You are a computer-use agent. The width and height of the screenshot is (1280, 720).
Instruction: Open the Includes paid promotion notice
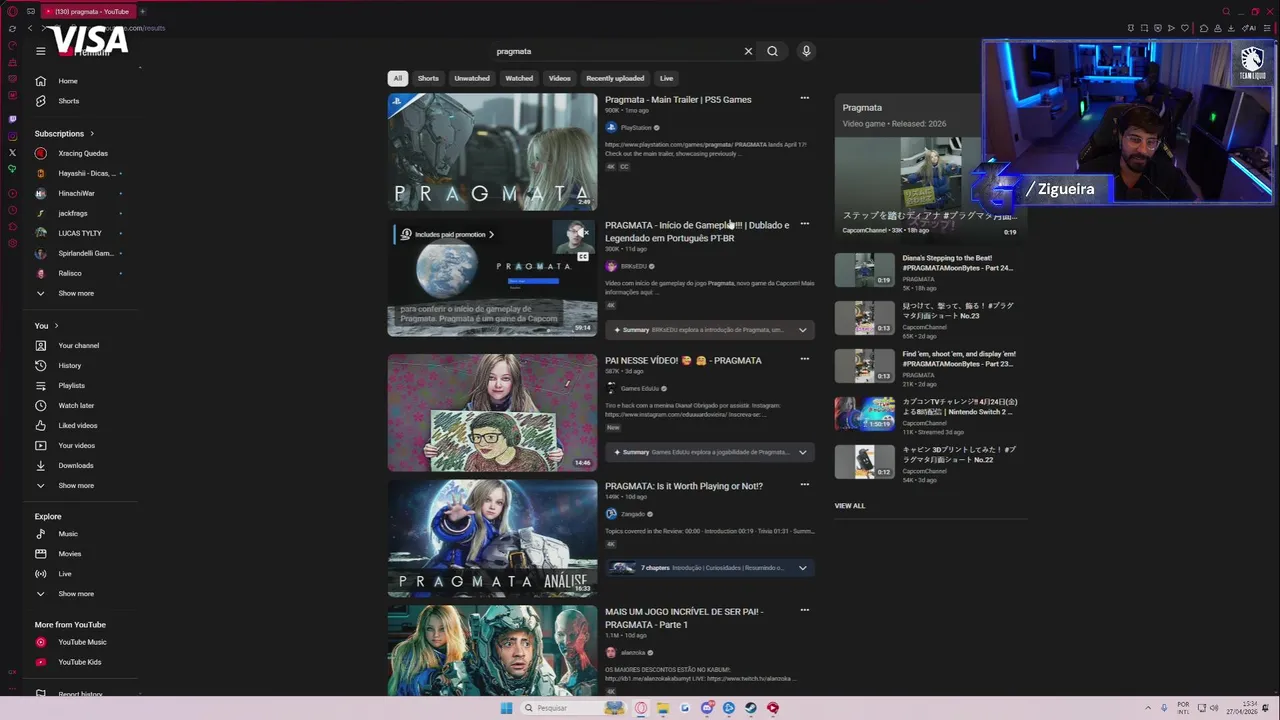tap(447, 234)
